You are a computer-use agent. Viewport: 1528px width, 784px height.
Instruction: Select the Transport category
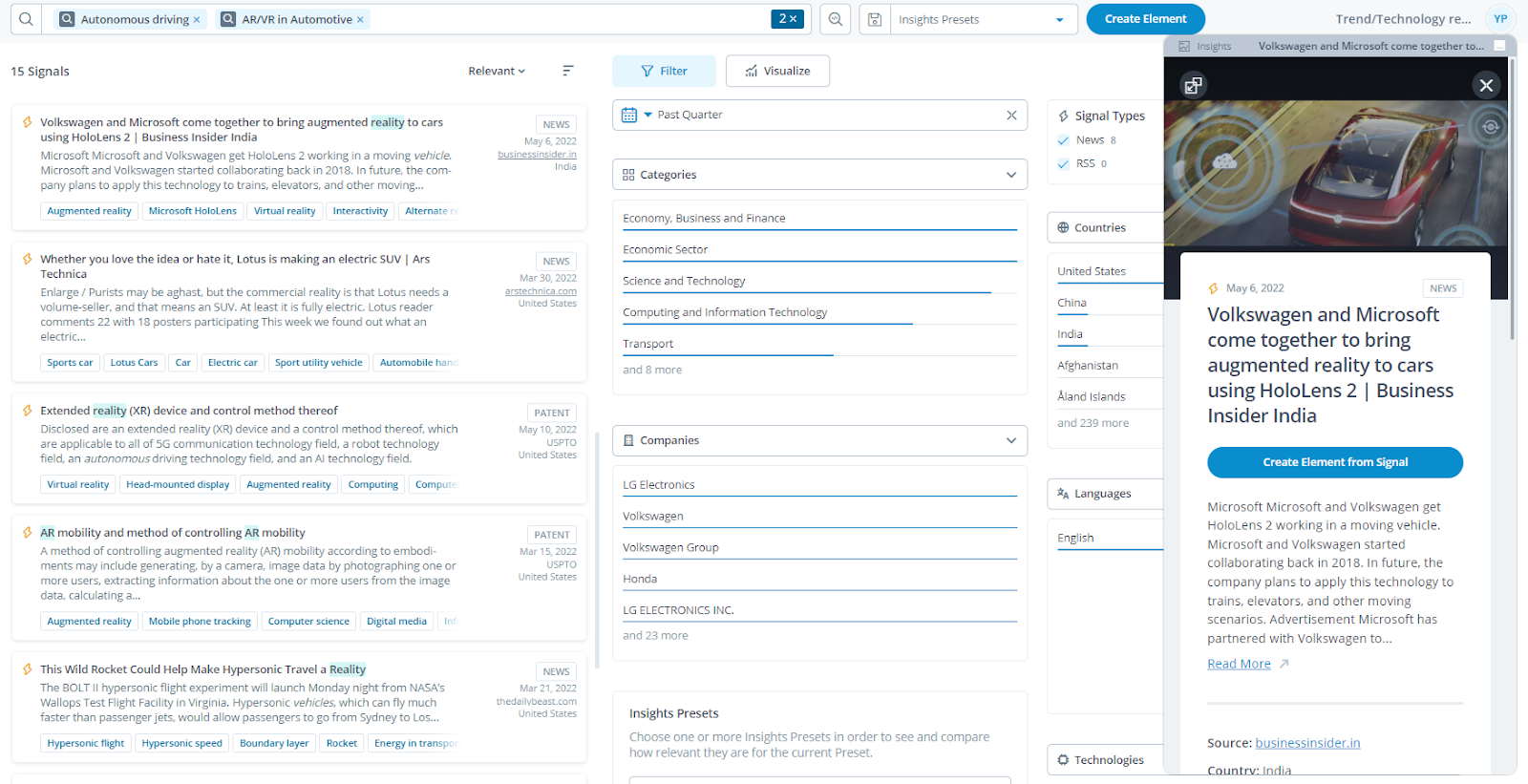(819, 344)
